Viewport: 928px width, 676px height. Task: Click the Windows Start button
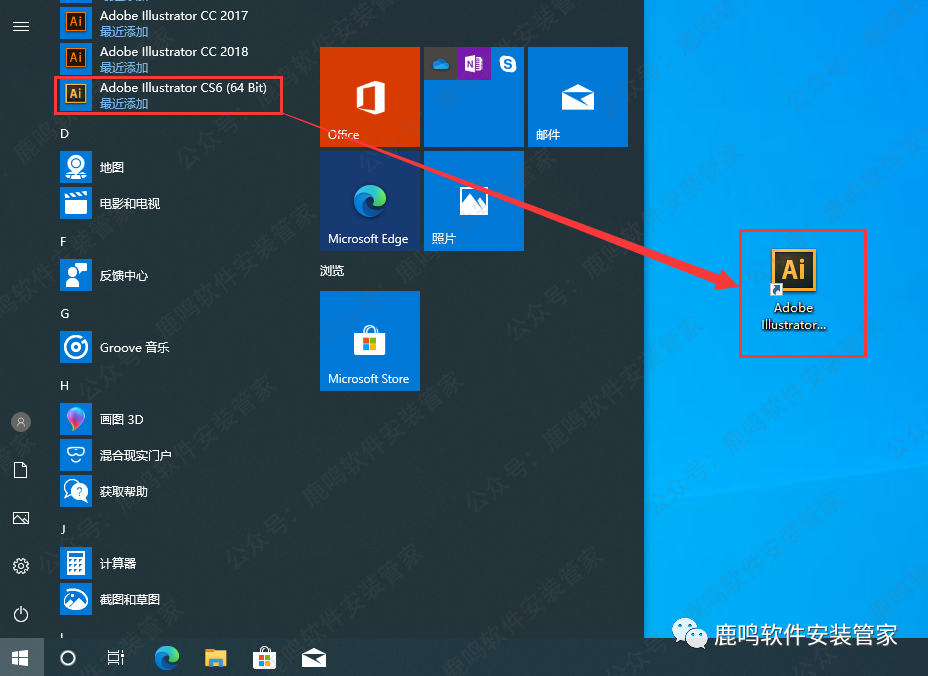[x=21, y=657]
